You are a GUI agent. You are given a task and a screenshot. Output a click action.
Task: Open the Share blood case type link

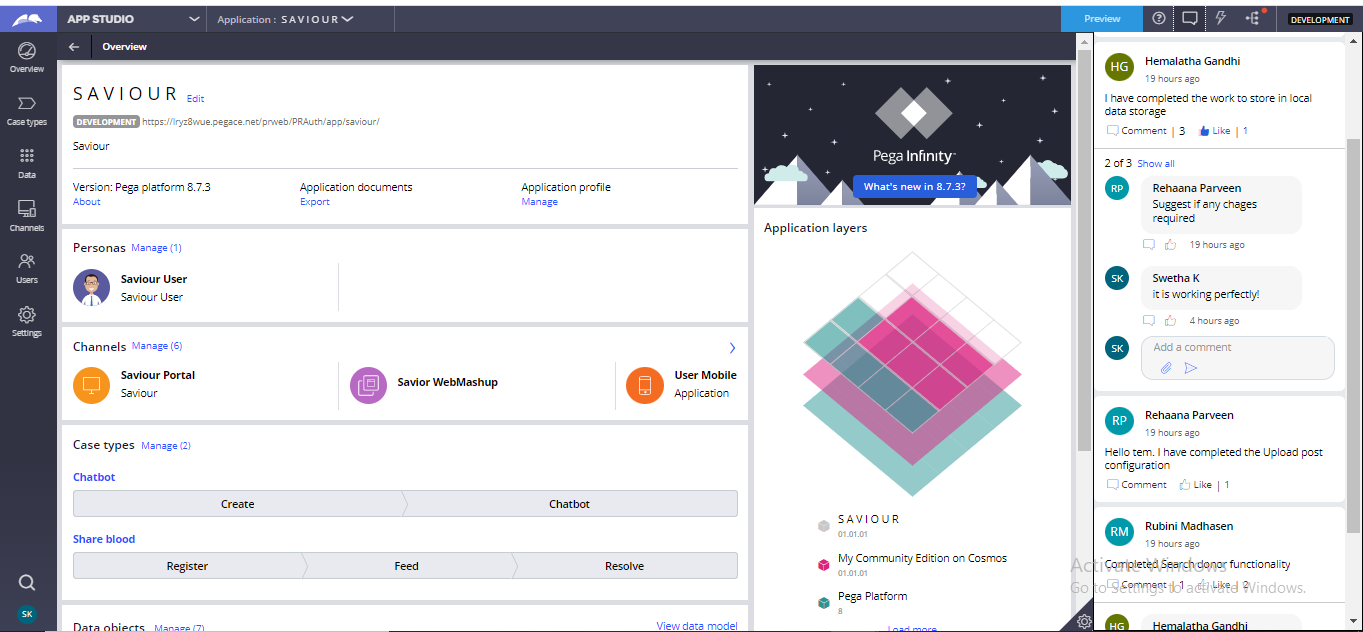click(104, 539)
